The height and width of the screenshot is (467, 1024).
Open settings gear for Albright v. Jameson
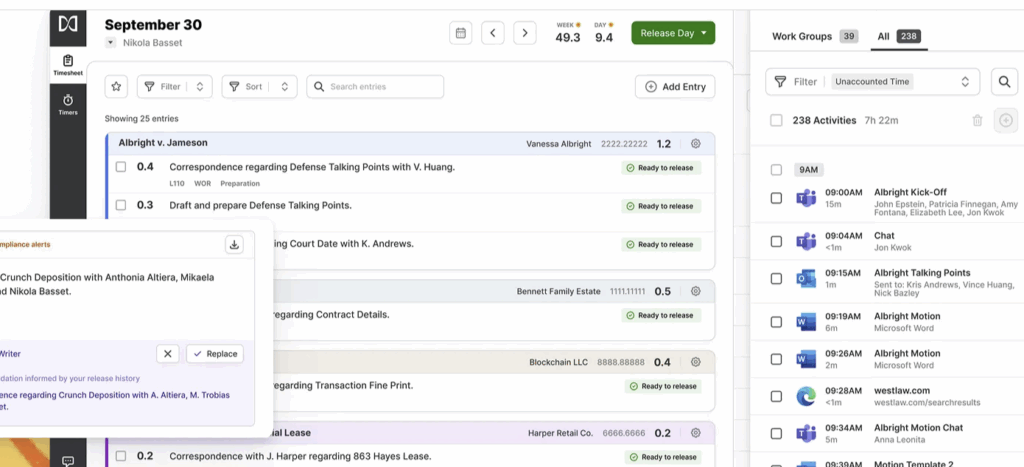[x=696, y=144]
